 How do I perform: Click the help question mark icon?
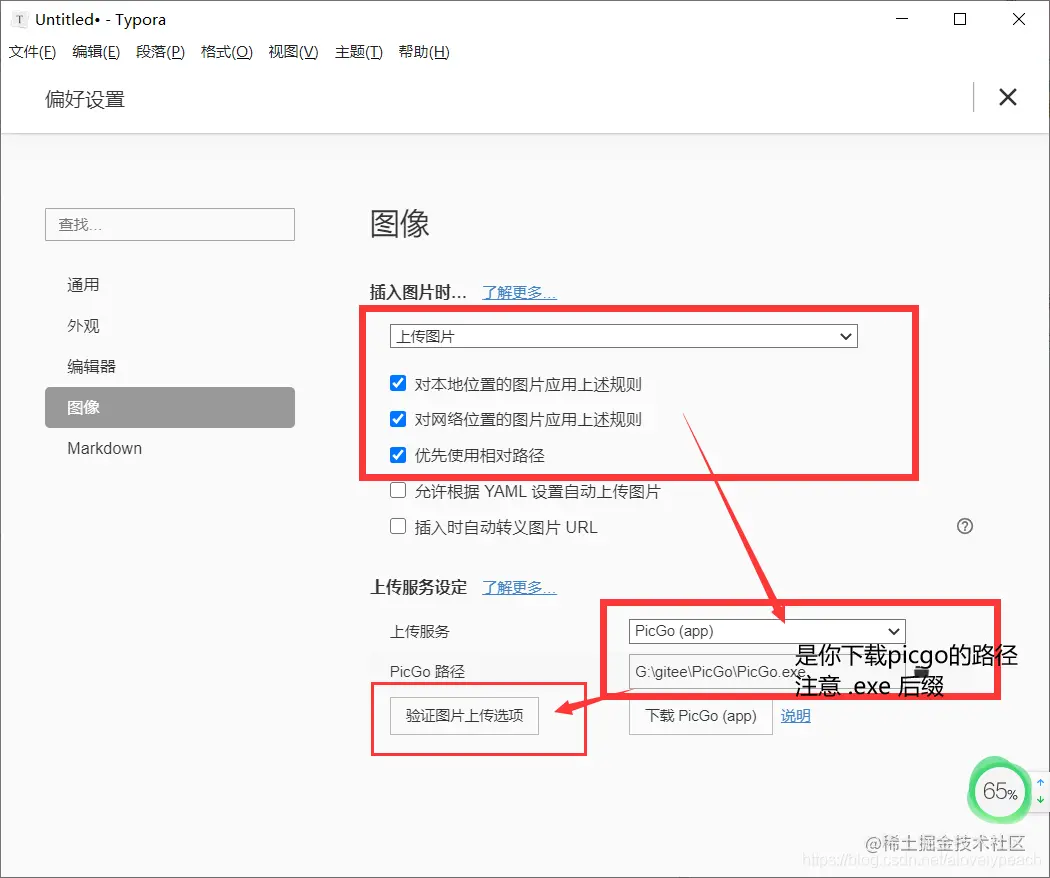point(964,526)
